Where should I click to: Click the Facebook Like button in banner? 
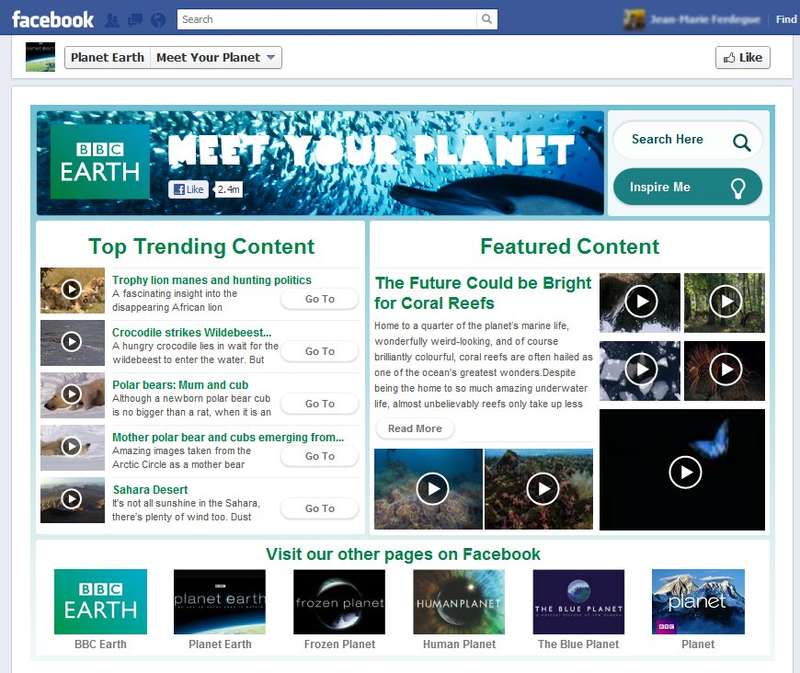188,189
